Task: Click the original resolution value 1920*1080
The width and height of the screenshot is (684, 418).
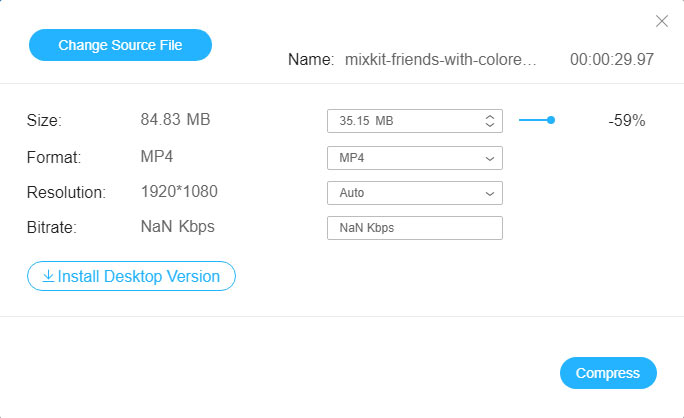Action: tap(179, 191)
